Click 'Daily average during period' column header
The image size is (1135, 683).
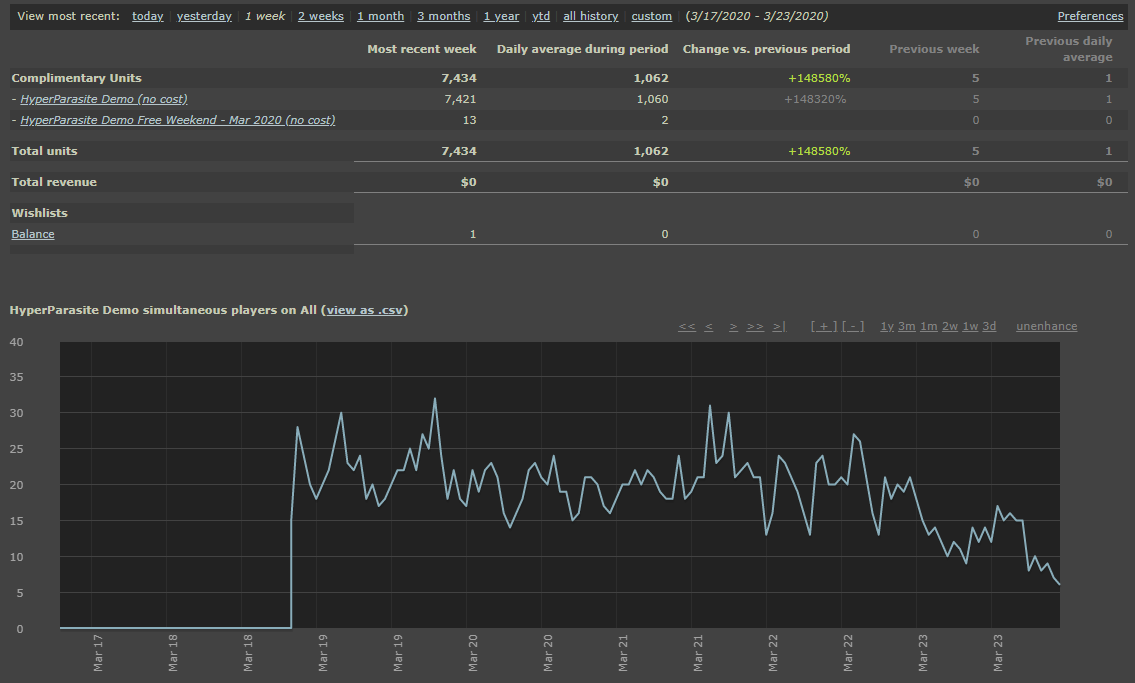click(x=583, y=49)
